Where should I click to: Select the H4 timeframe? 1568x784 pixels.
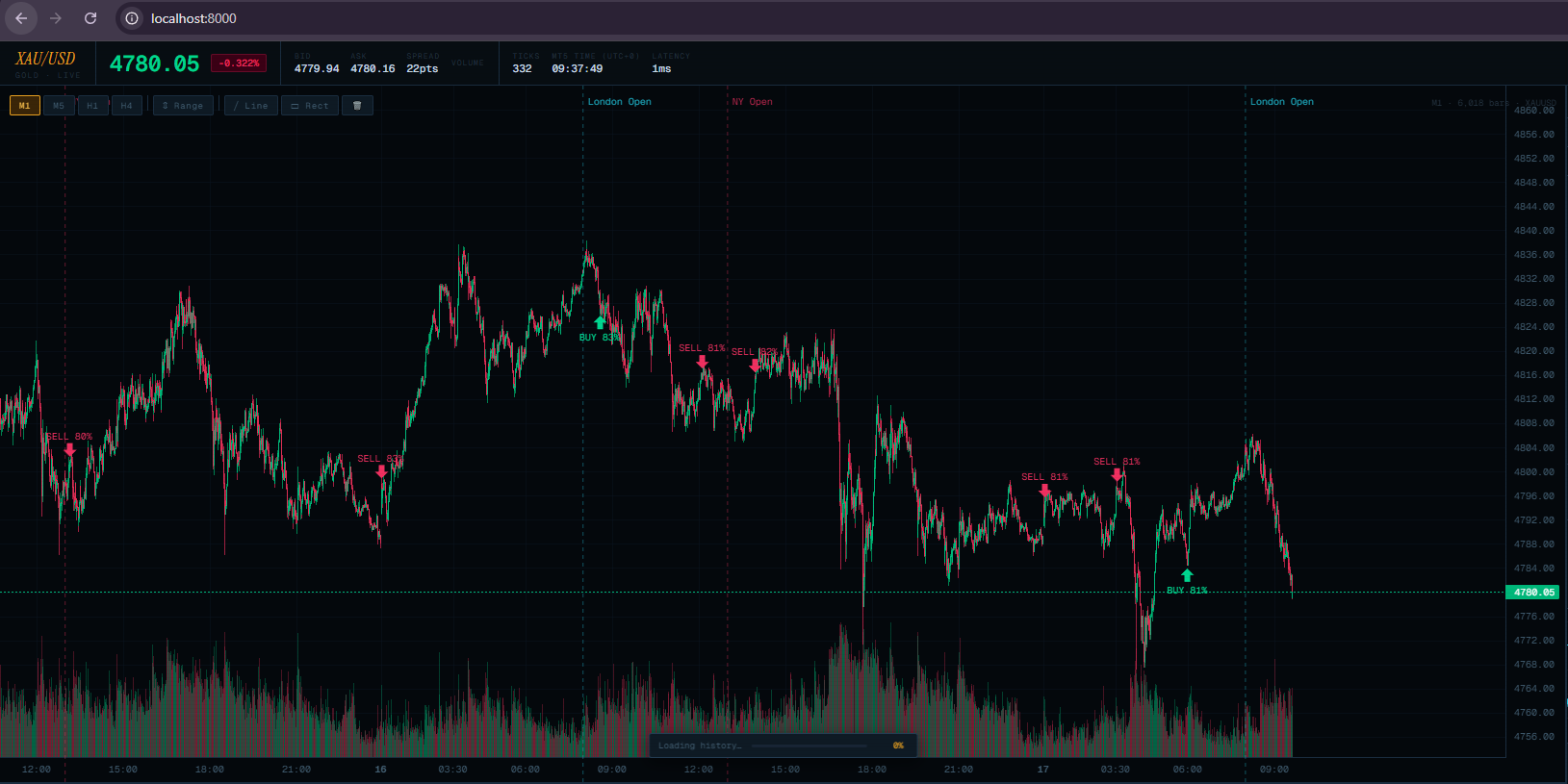click(127, 106)
